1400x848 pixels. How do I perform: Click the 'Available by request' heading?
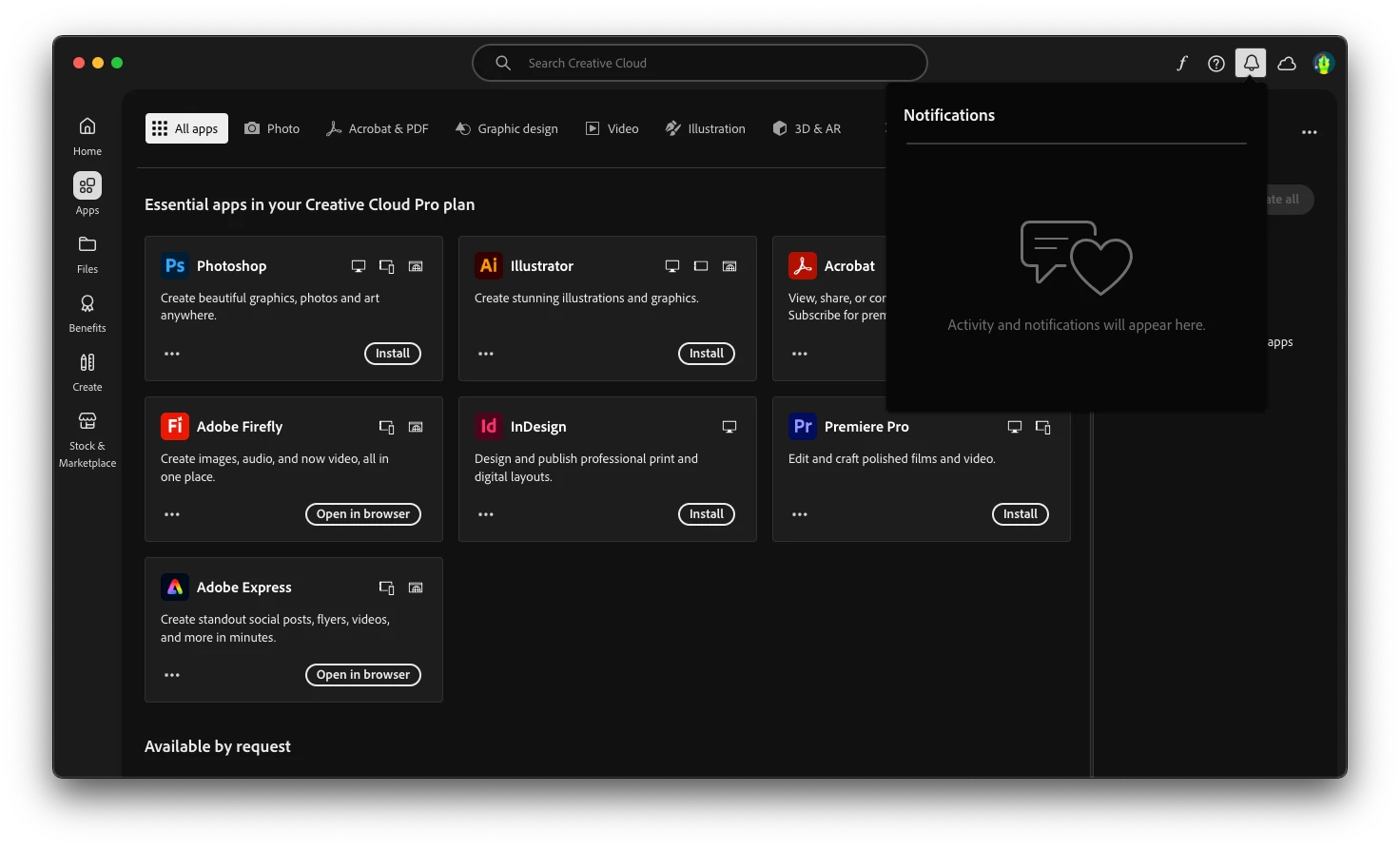point(218,746)
